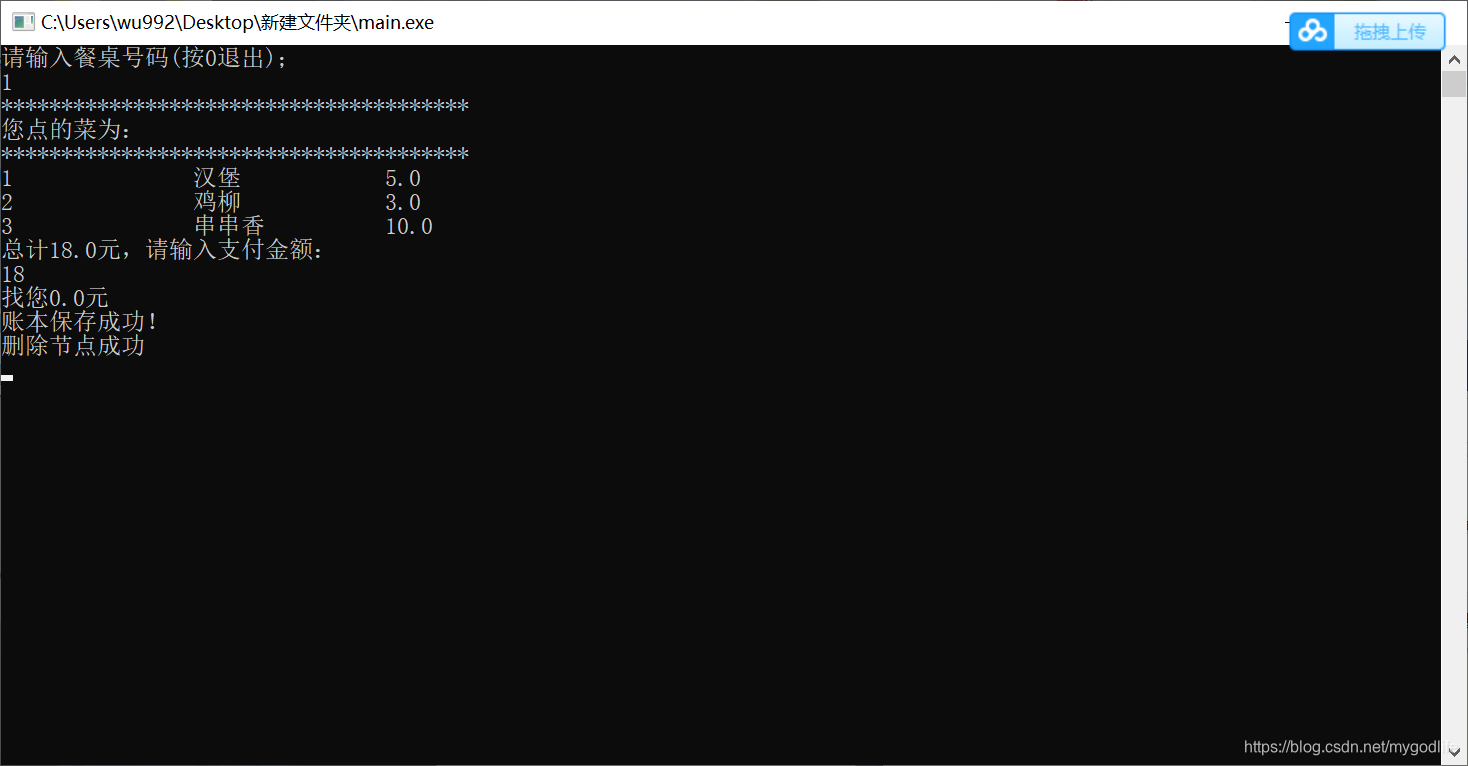Viewport: 1468px width, 766px height.
Task: Click the scrollbar up arrow
Action: [1454, 58]
